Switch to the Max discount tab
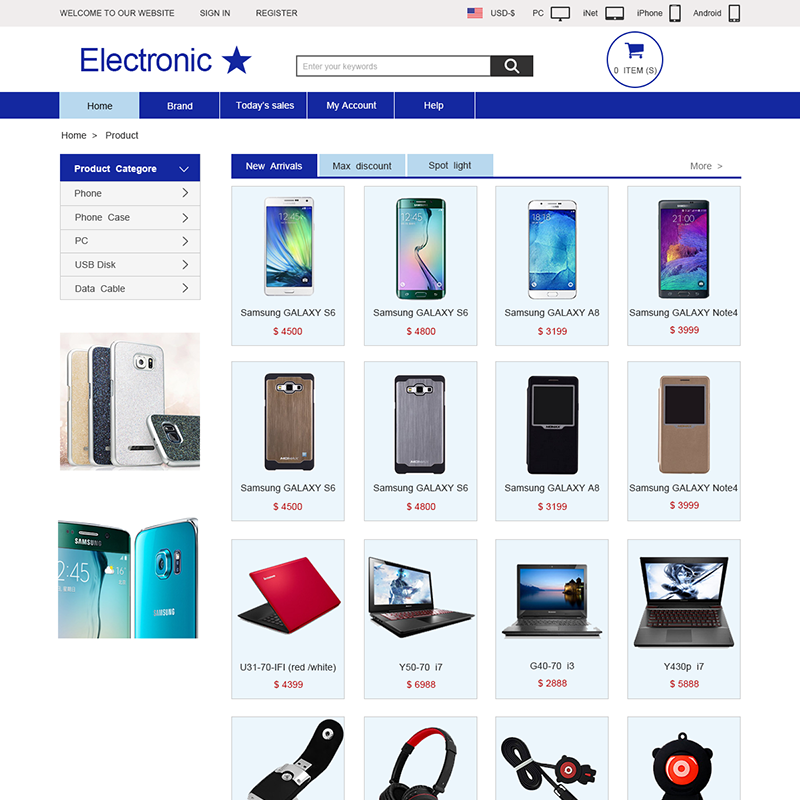 click(362, 166)
